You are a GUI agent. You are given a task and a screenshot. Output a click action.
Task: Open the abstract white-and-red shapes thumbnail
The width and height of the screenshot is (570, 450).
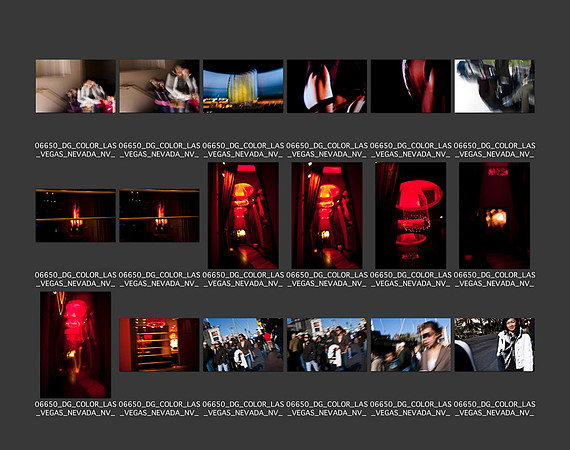(x=327, y=86)
